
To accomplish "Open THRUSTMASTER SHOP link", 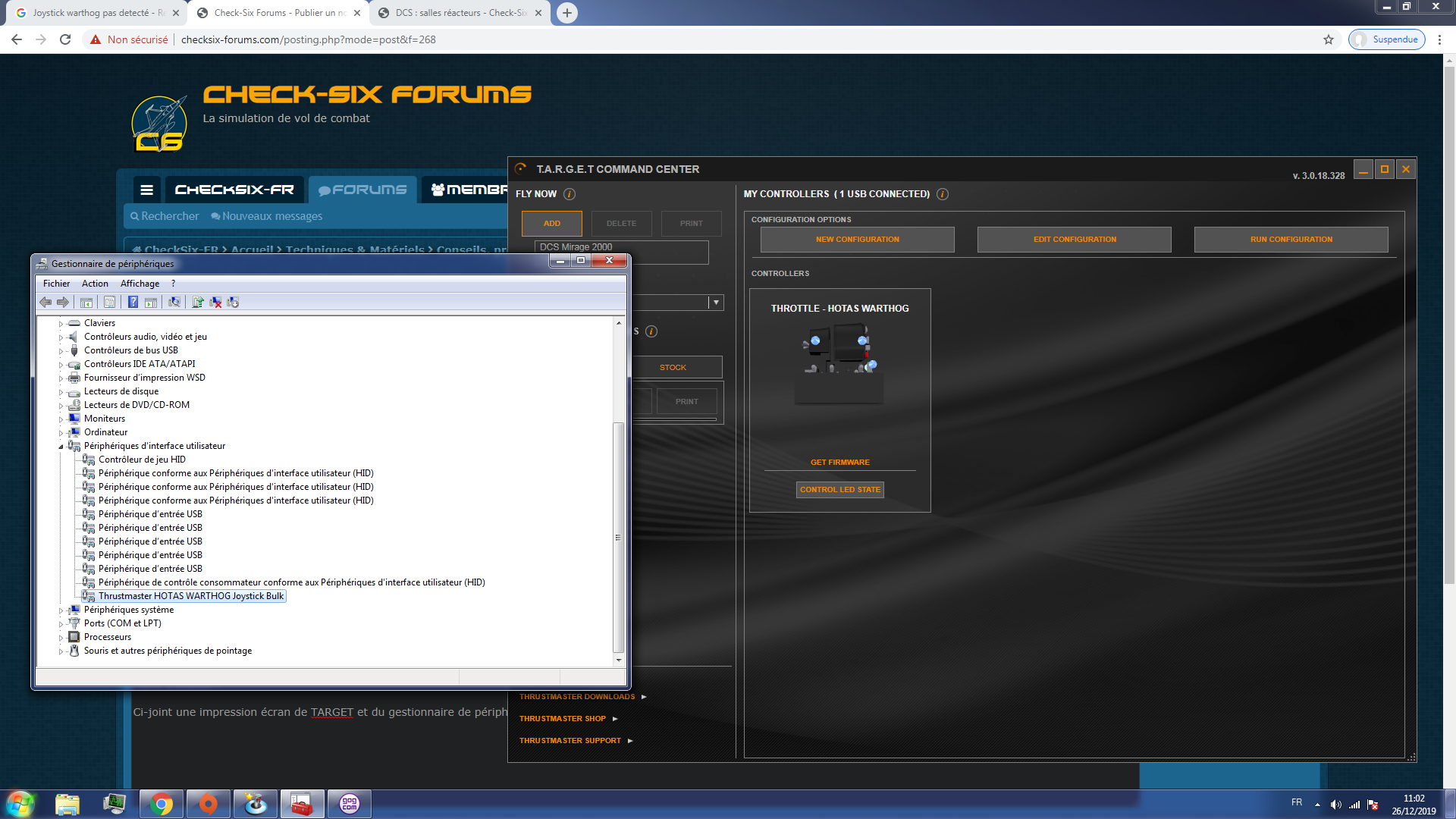I will pos(563,719).
